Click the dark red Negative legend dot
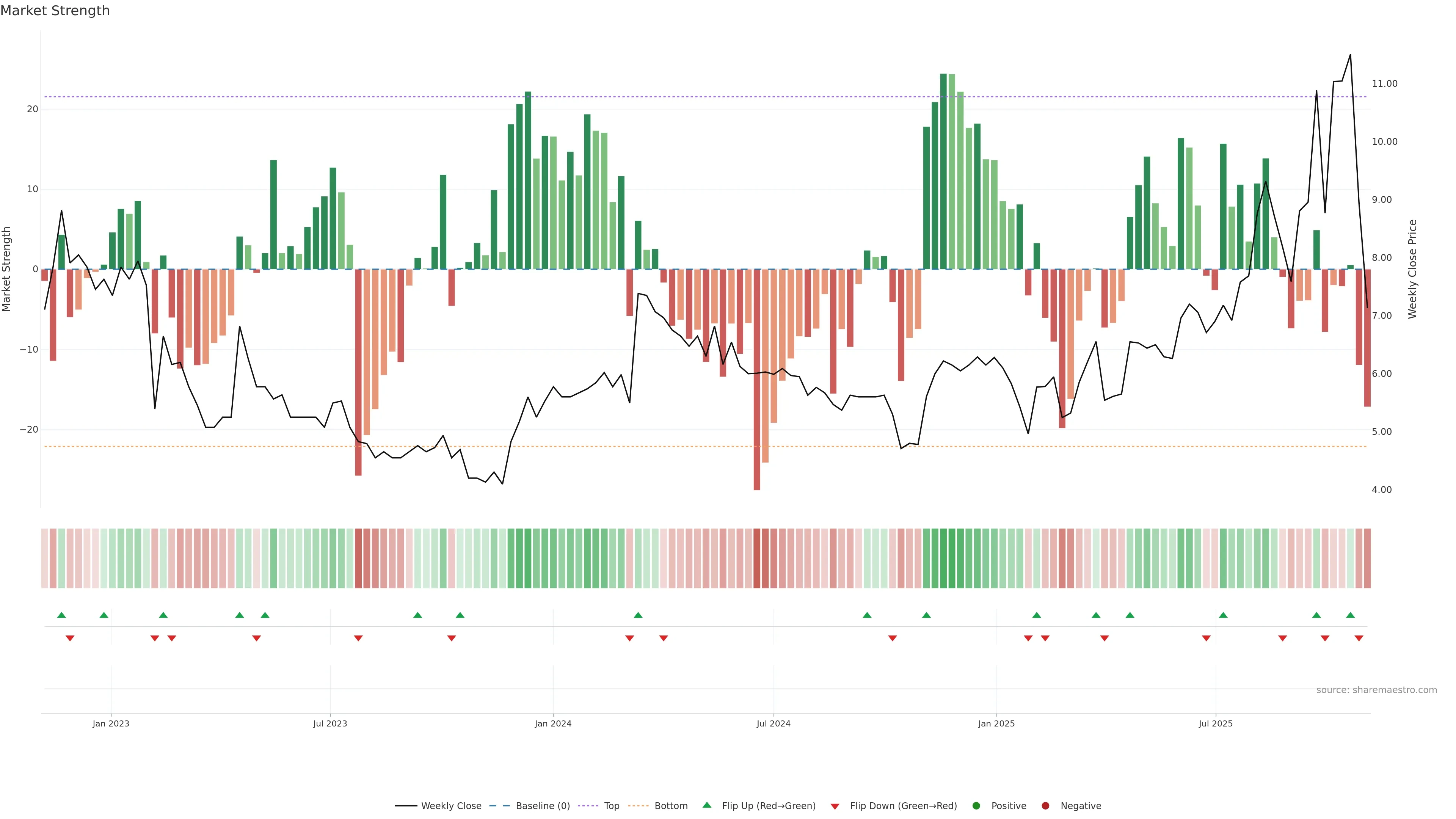This screenshot has width=1456, height=819. (1045, 805)
